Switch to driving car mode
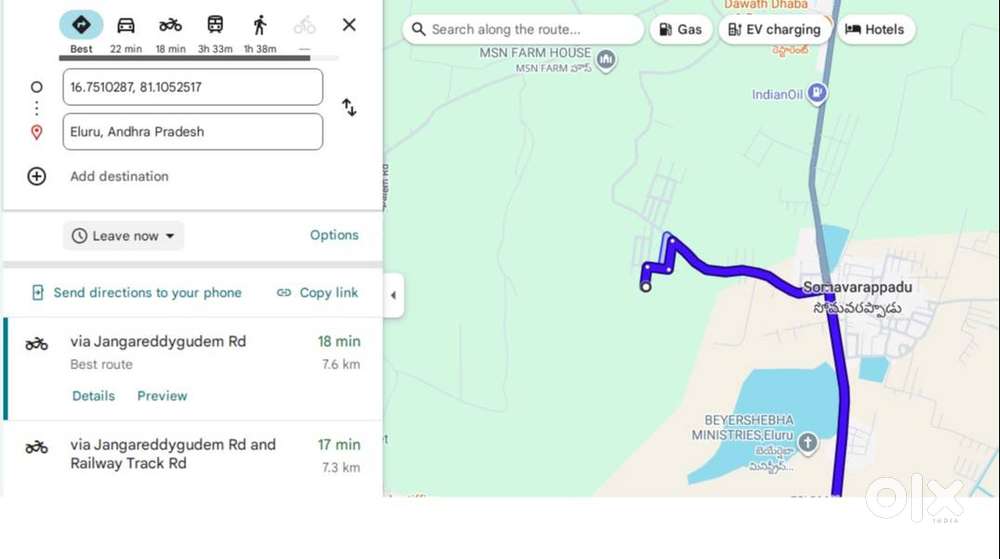 [x=126, y=25]
